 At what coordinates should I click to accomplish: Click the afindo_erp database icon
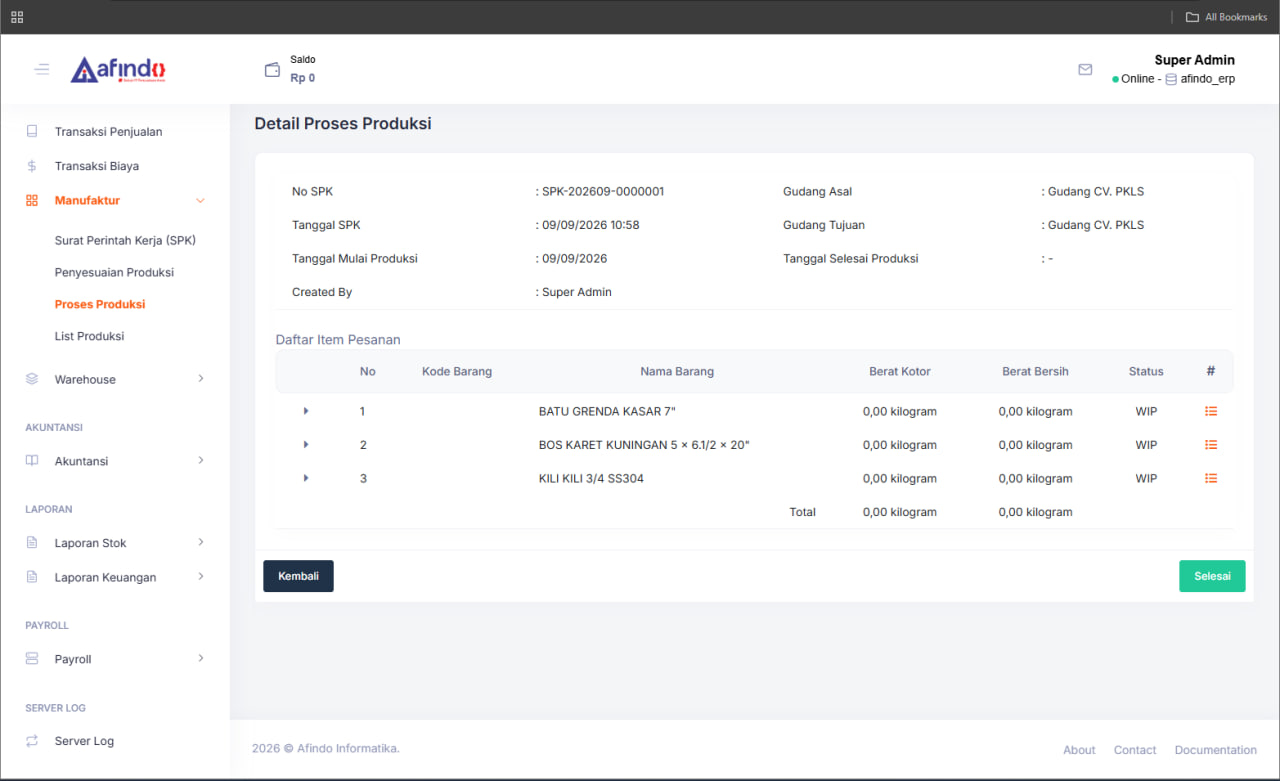pyautogui.click(x=1171, y=79)
